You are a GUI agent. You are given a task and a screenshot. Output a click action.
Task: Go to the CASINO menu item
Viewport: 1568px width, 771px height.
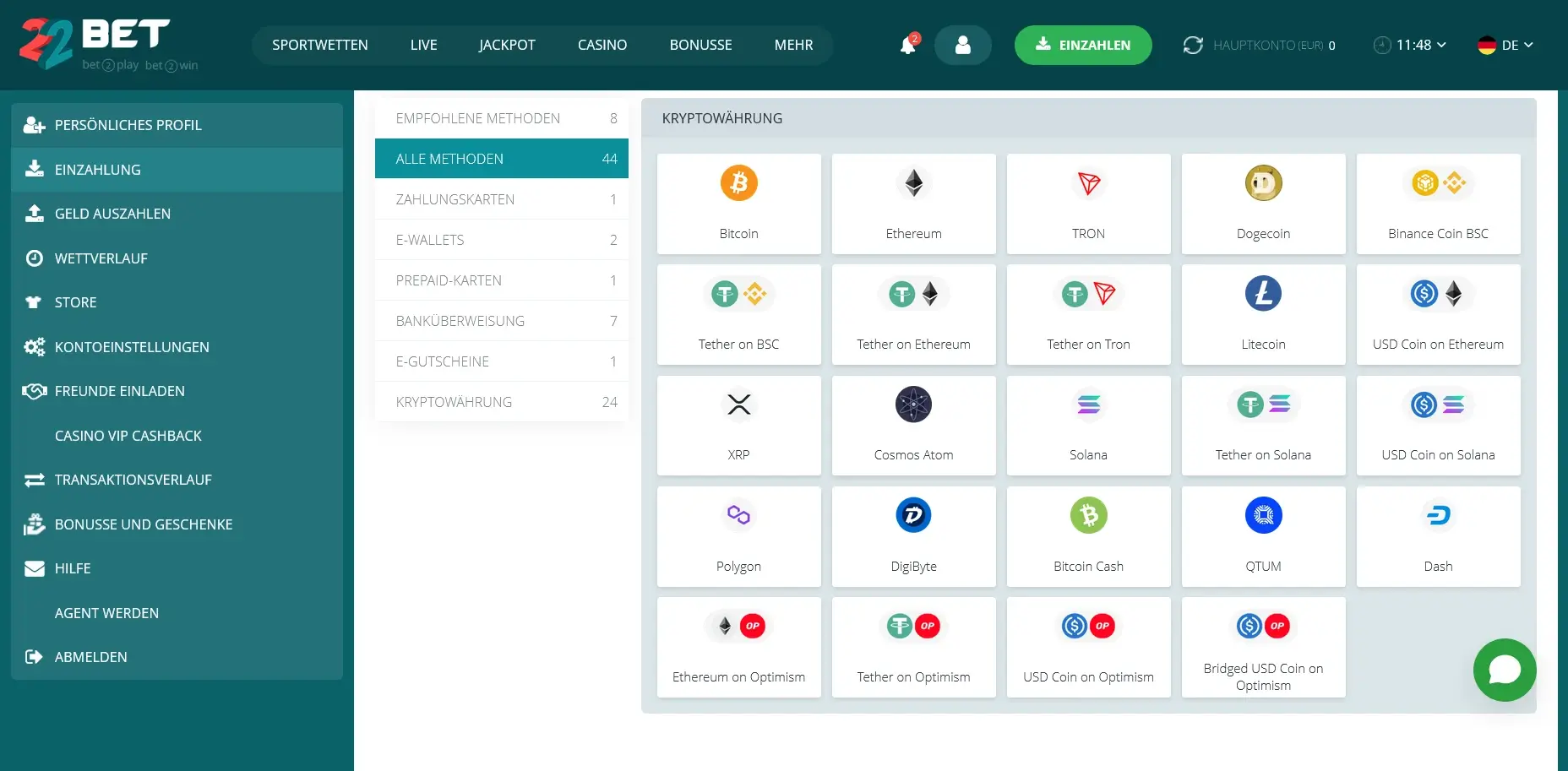pyautogui.click(x=602, y=45)
